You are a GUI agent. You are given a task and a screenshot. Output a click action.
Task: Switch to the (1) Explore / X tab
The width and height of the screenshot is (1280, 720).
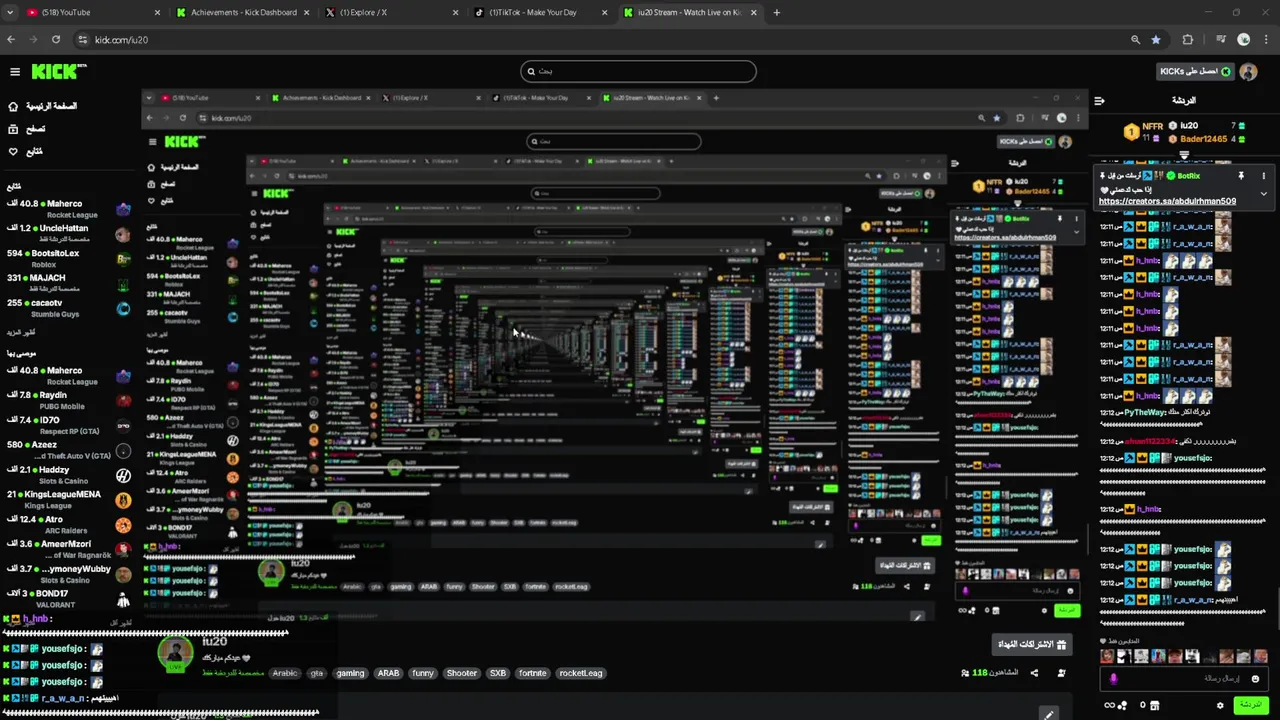click(392, 13)
